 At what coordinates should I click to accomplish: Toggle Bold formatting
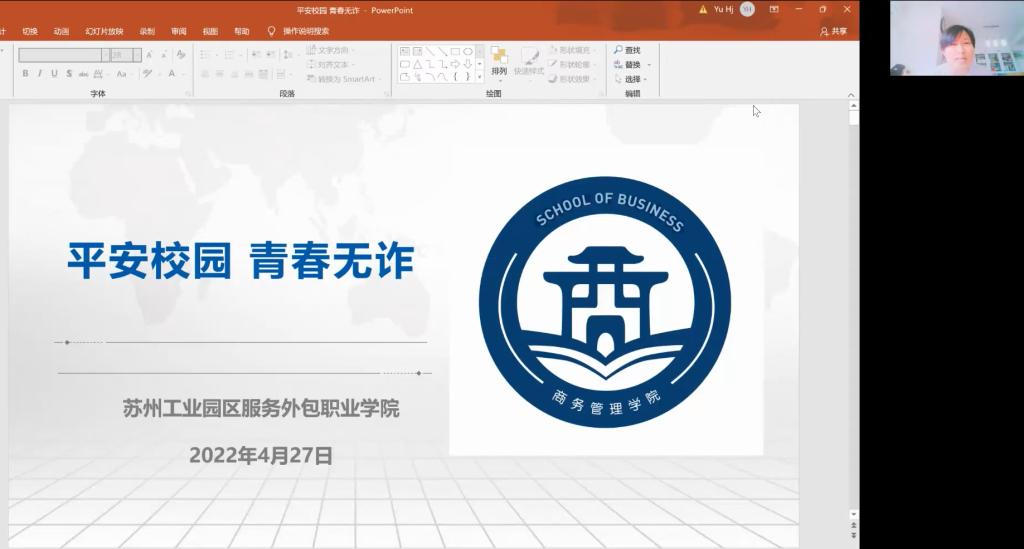tap(26, 74)
